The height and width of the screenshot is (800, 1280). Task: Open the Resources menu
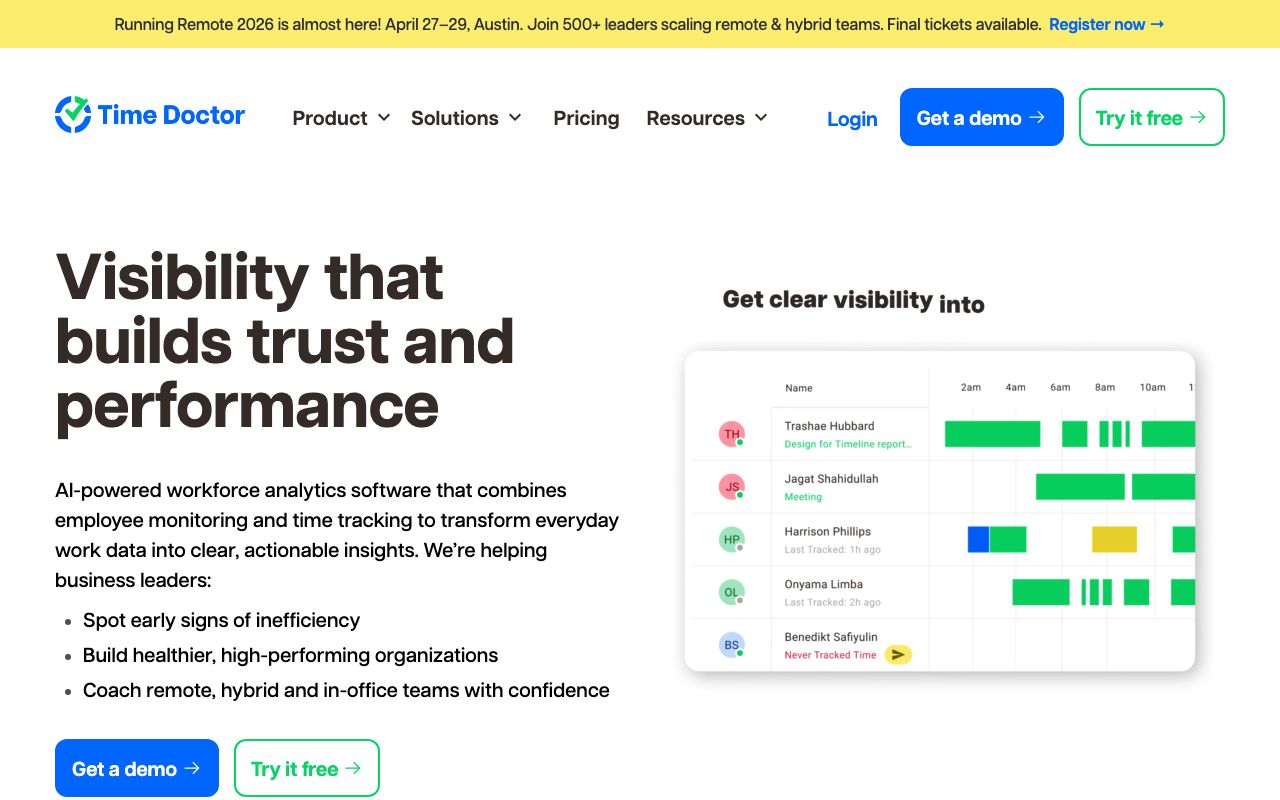coord(695,118)
